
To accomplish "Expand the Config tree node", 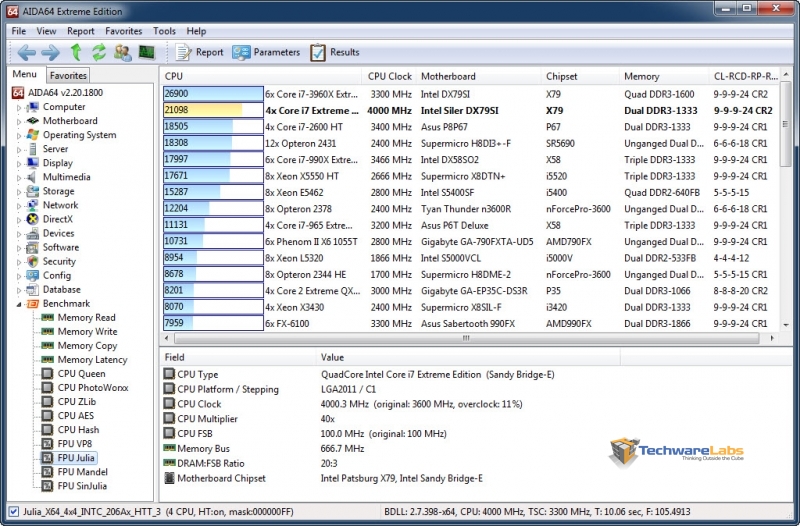I will pos(19,276).
